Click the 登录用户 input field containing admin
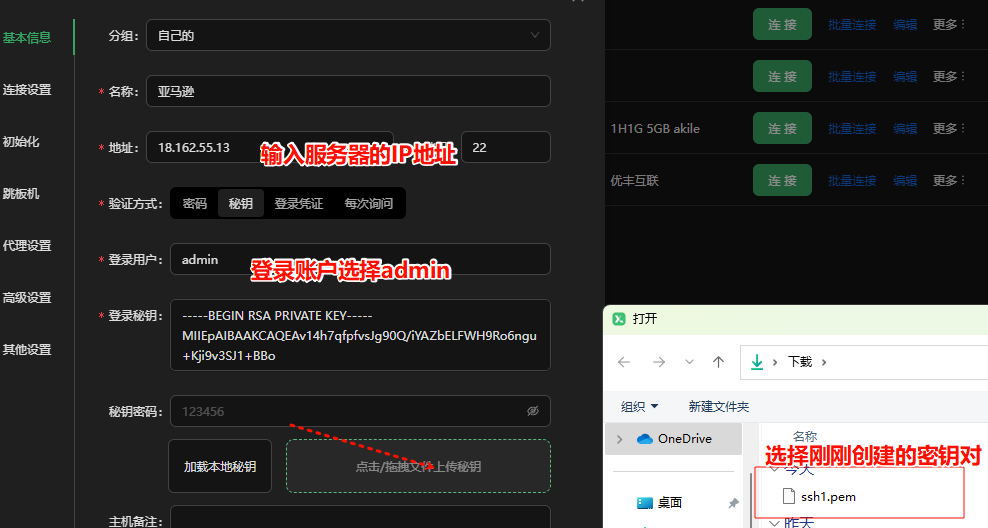 click(x=360, y=259)
